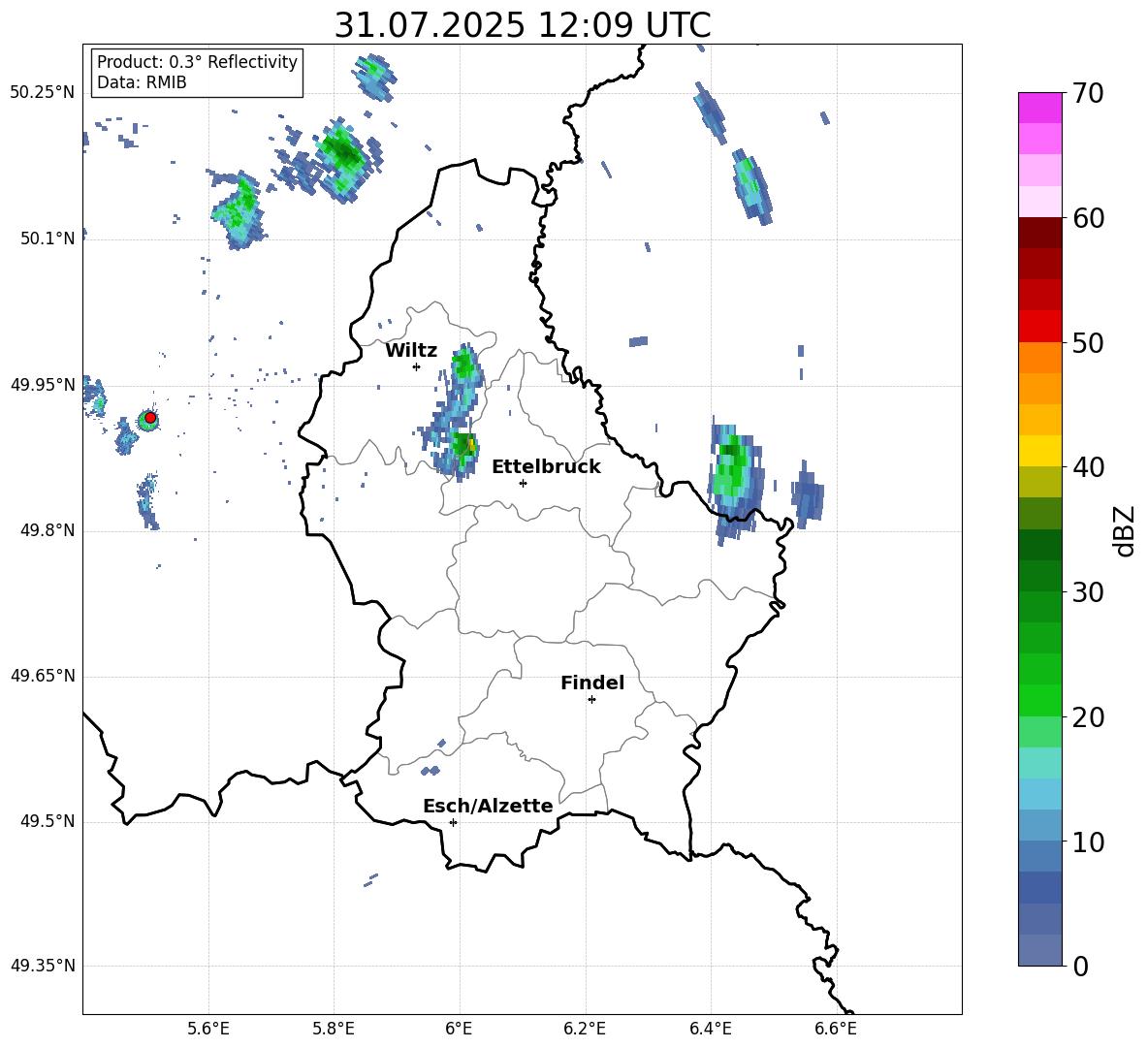Image resolution: width=1148 pixels, height=1048 pixels.
Task: Click the 'Product: 0.3° Reflectivity' legend line
Action: coord(197,62)
